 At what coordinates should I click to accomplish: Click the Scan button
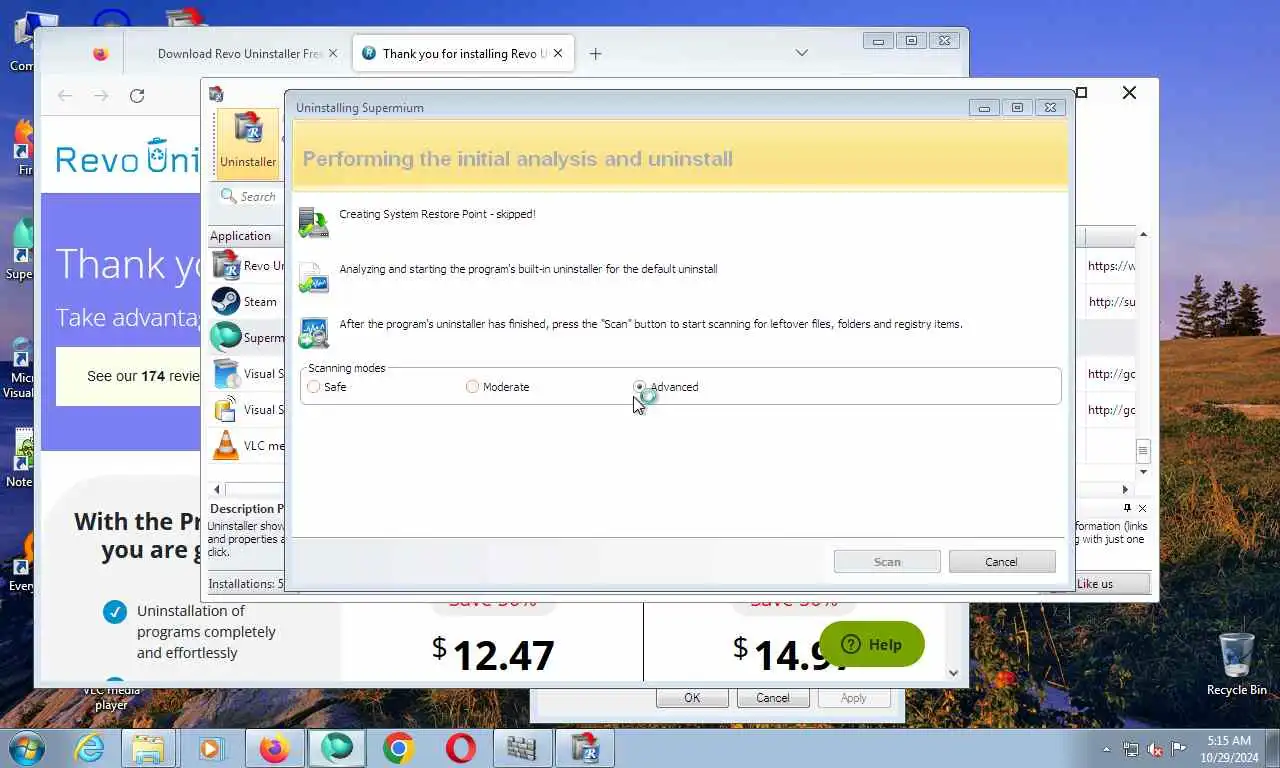click(x=887, y=562)
